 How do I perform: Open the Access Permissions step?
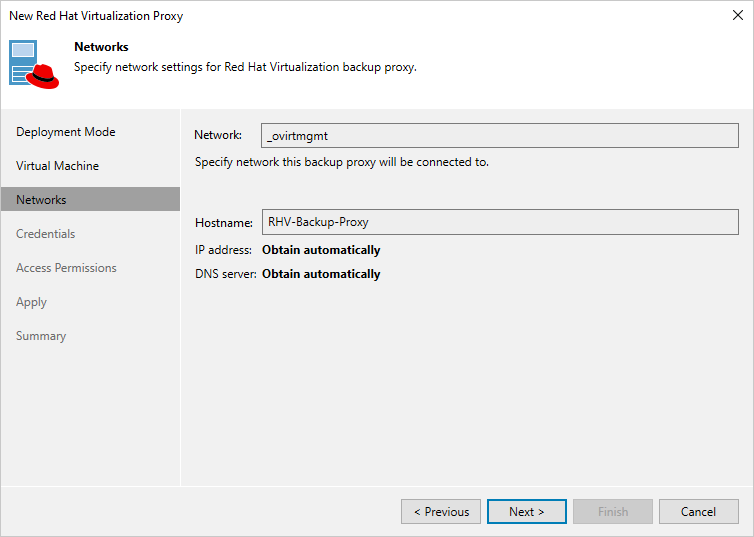tap(66, 268)
